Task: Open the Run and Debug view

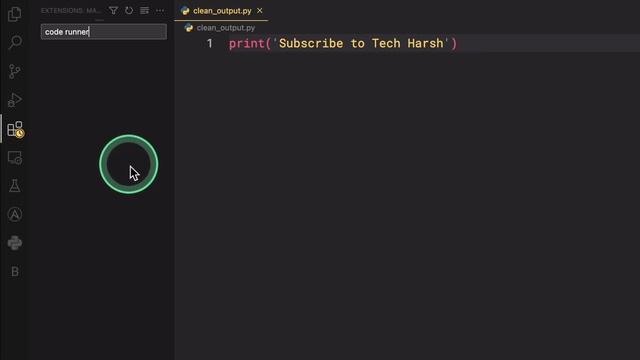Action: [x=15, y=100]
